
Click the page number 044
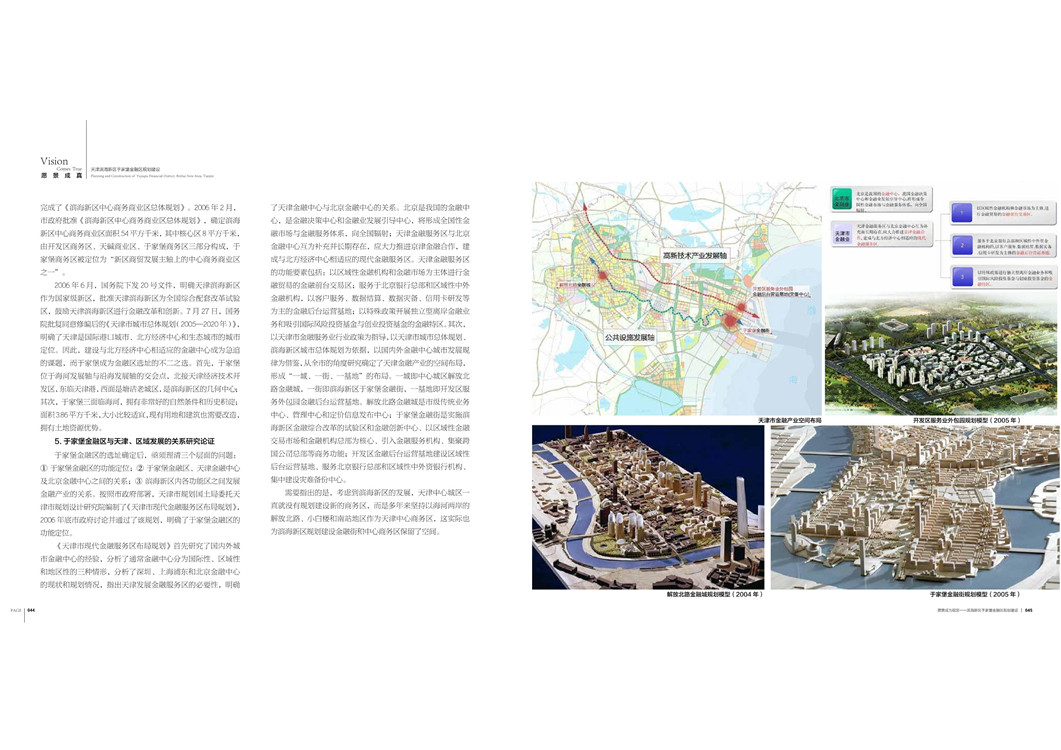tap(31, 609)
